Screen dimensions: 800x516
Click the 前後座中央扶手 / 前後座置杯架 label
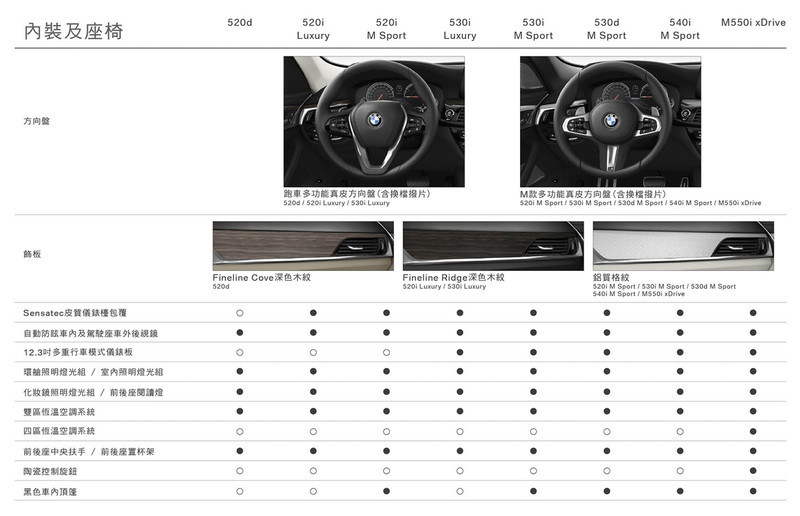tap(89, 452)
